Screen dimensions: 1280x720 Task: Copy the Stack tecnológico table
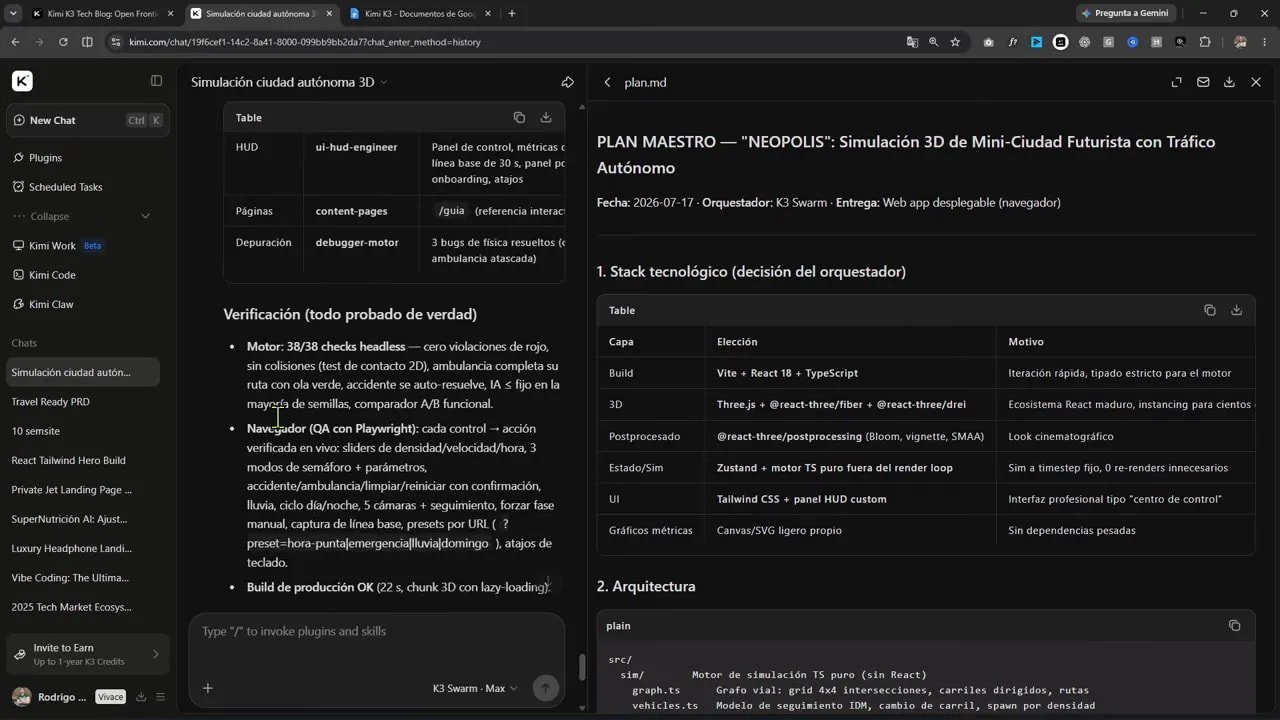(x=1209, y=310)
